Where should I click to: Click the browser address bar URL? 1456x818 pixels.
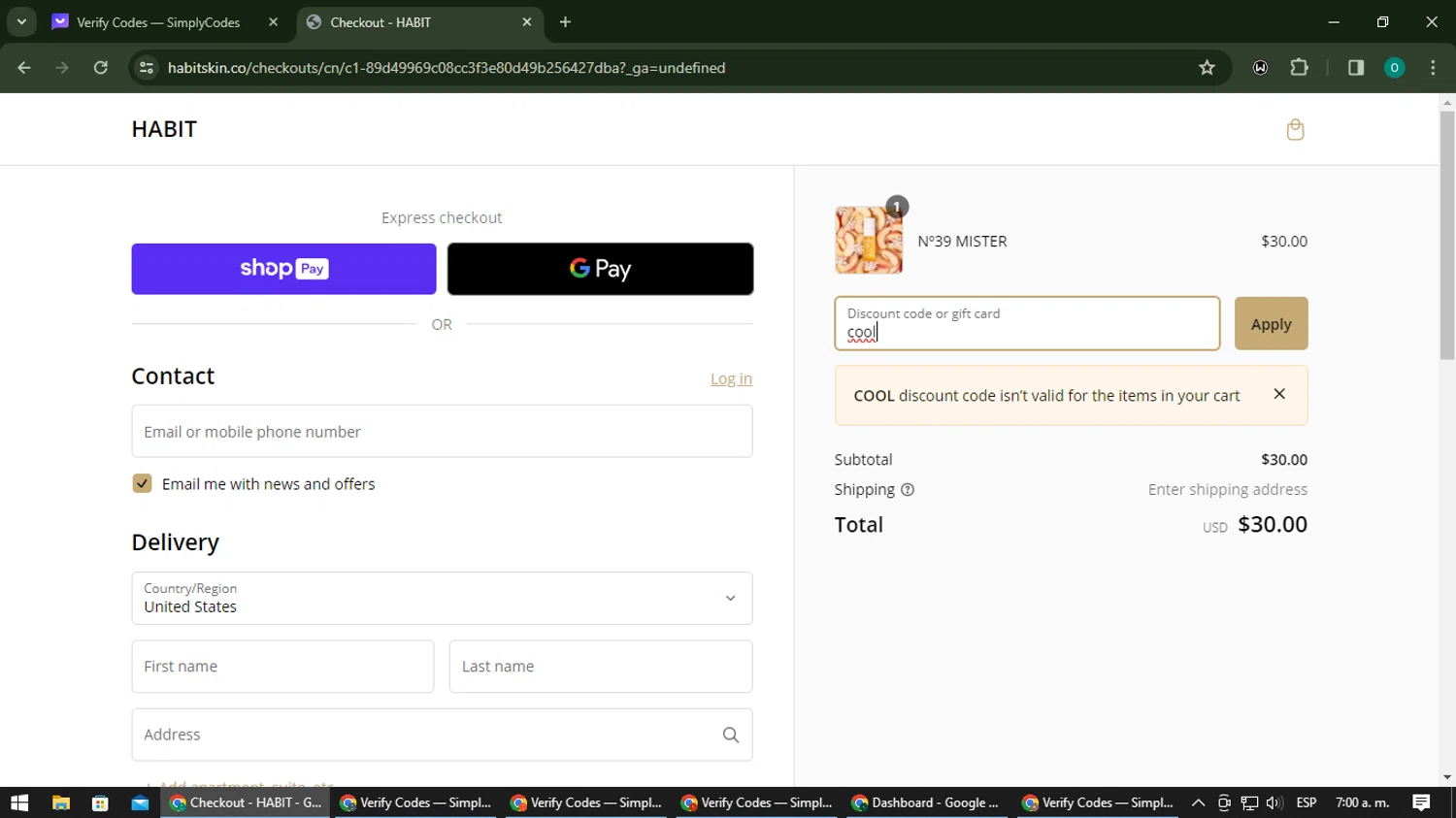[x=447, y=68]
